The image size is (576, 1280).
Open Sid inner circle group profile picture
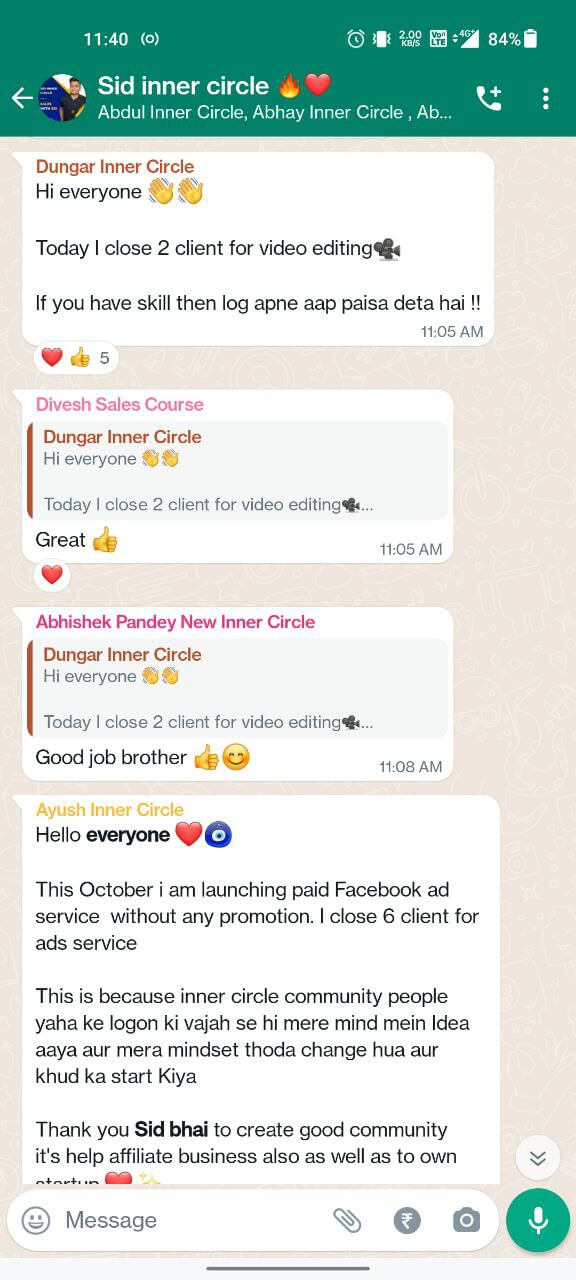(62, 98)
